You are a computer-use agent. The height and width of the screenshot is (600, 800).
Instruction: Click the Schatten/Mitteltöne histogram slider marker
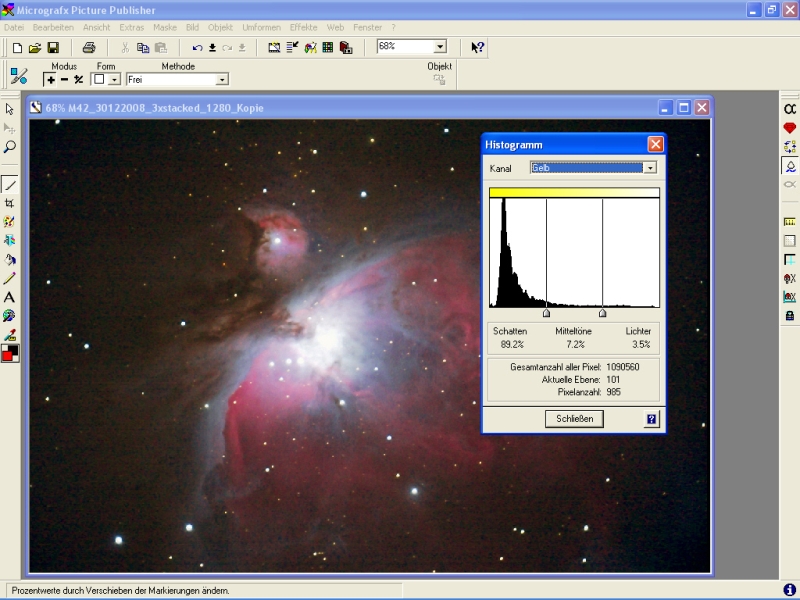[546, 313]
